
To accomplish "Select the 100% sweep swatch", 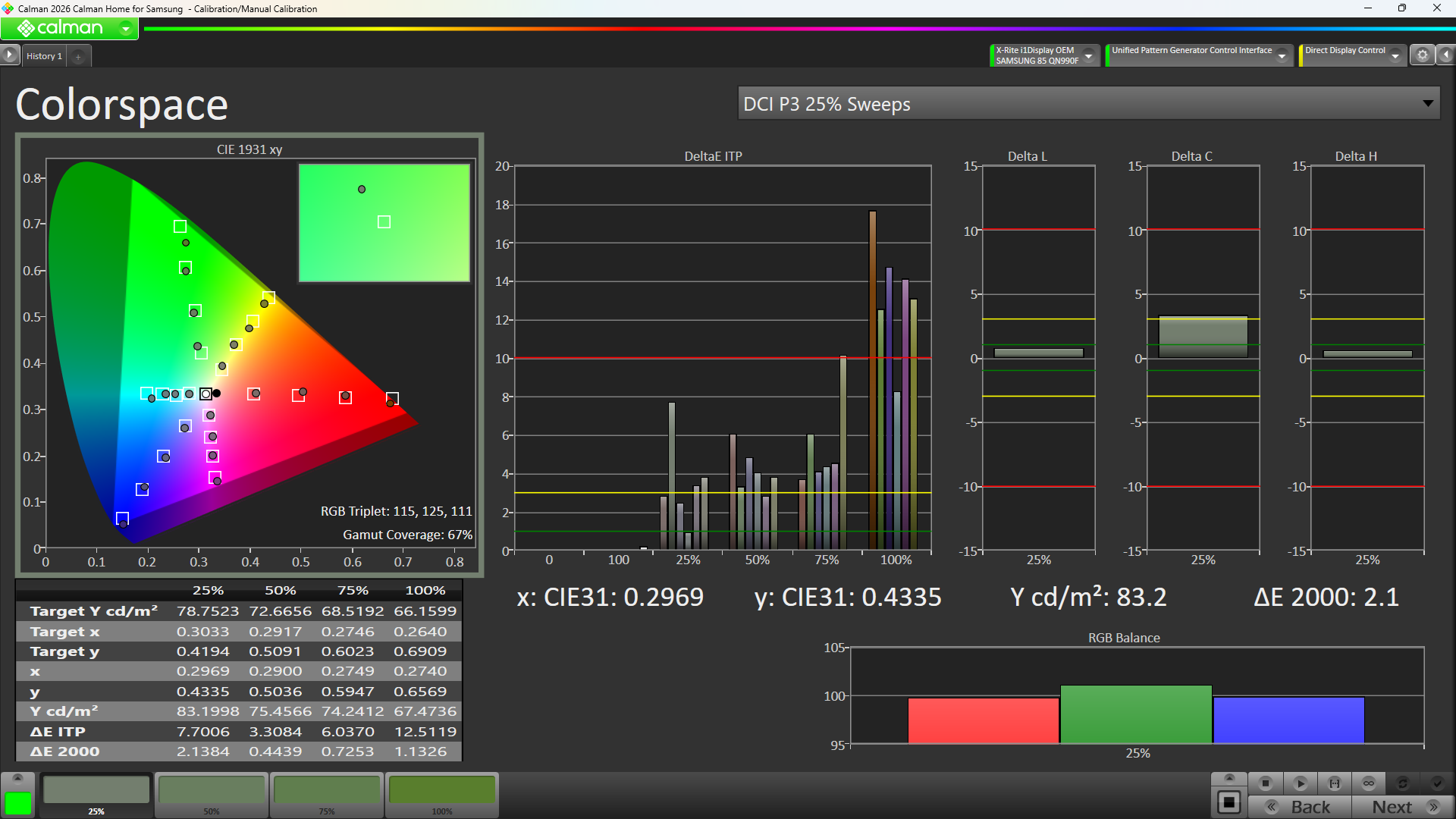I will (x=442, y=795).
